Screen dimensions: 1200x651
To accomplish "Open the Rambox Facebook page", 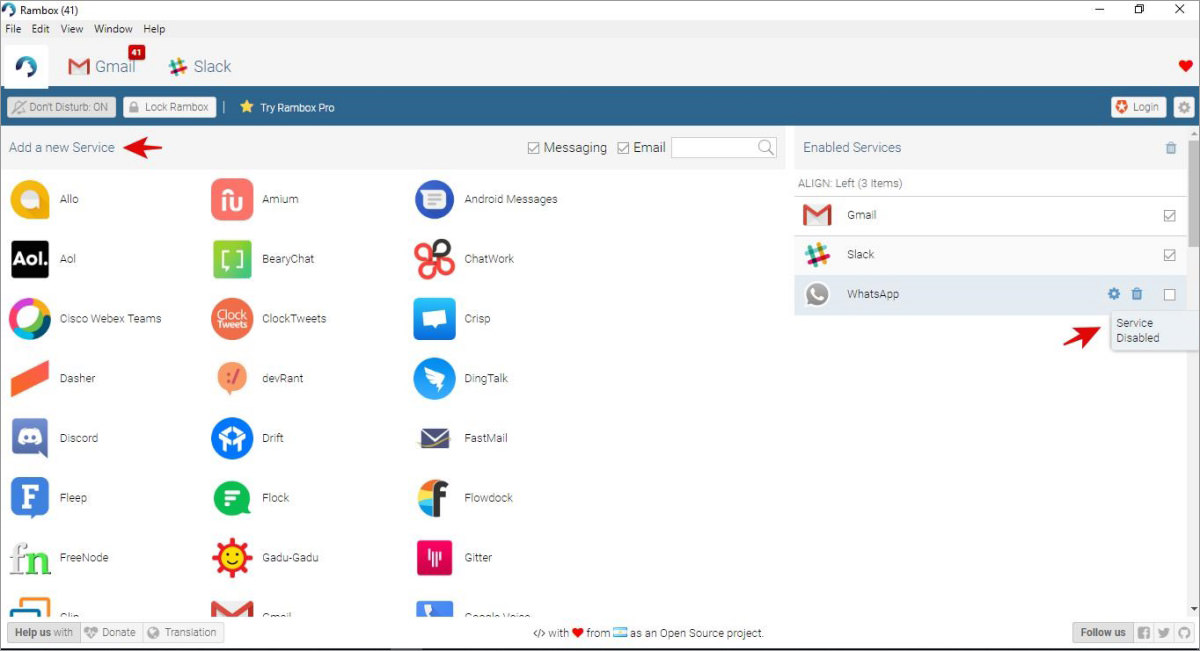I will click(x=1144, y=632).
